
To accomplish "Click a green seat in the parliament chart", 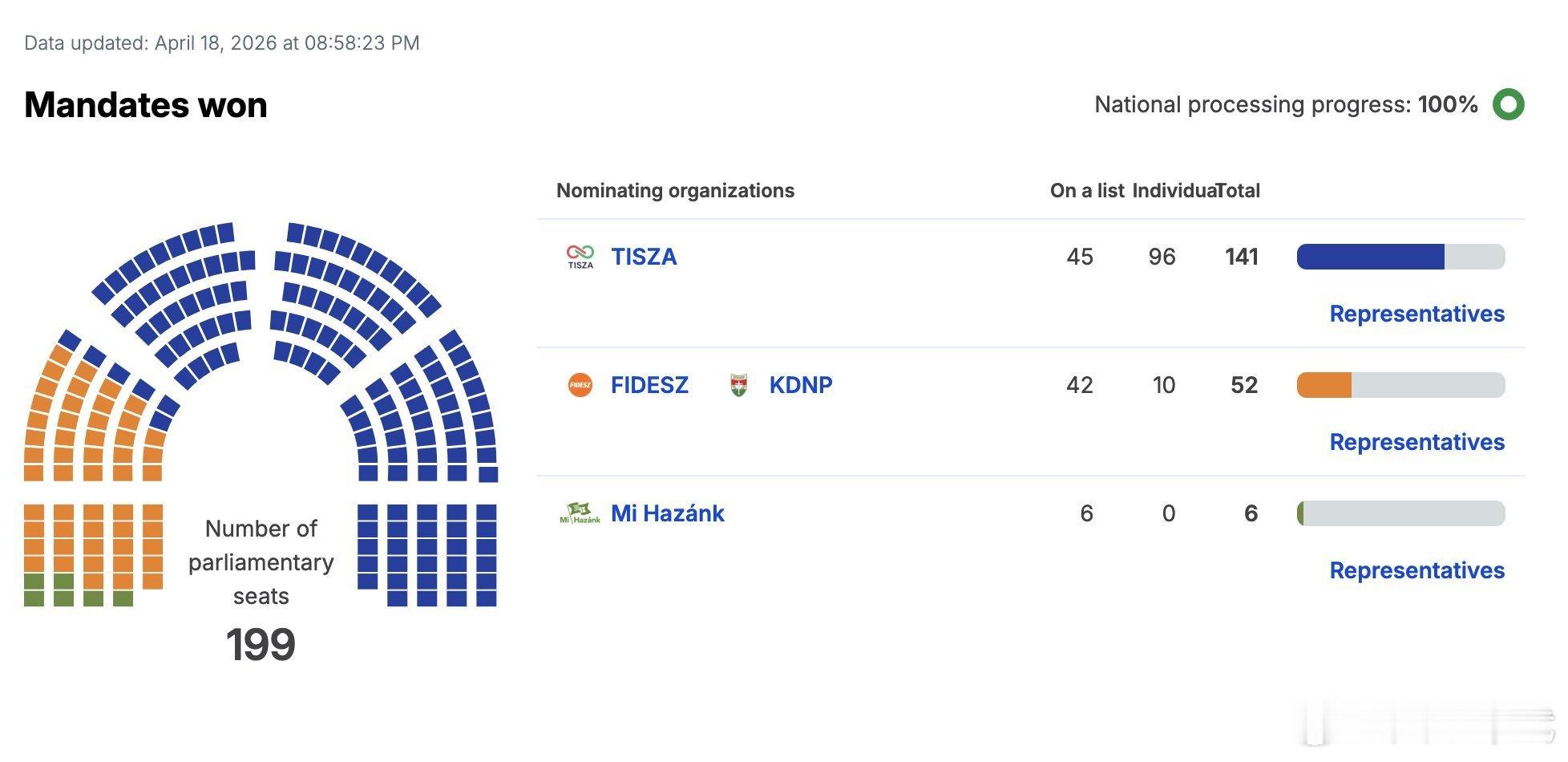I will (63, 598).
